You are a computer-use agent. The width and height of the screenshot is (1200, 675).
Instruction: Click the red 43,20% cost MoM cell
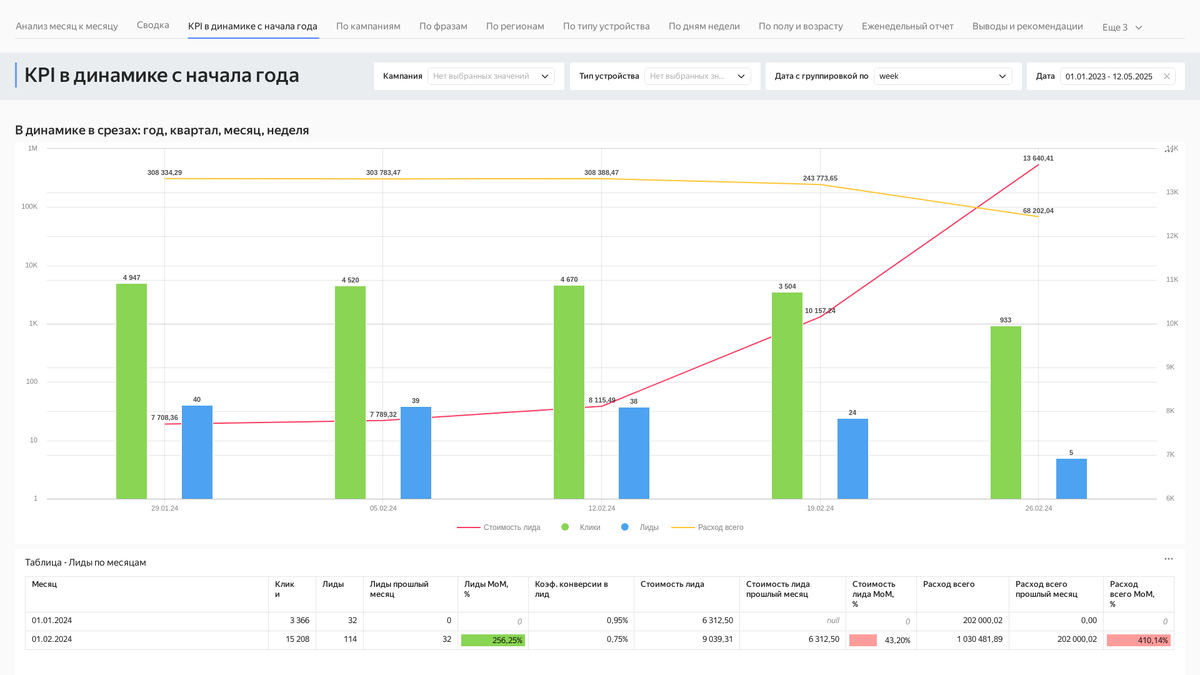(880, 640)
